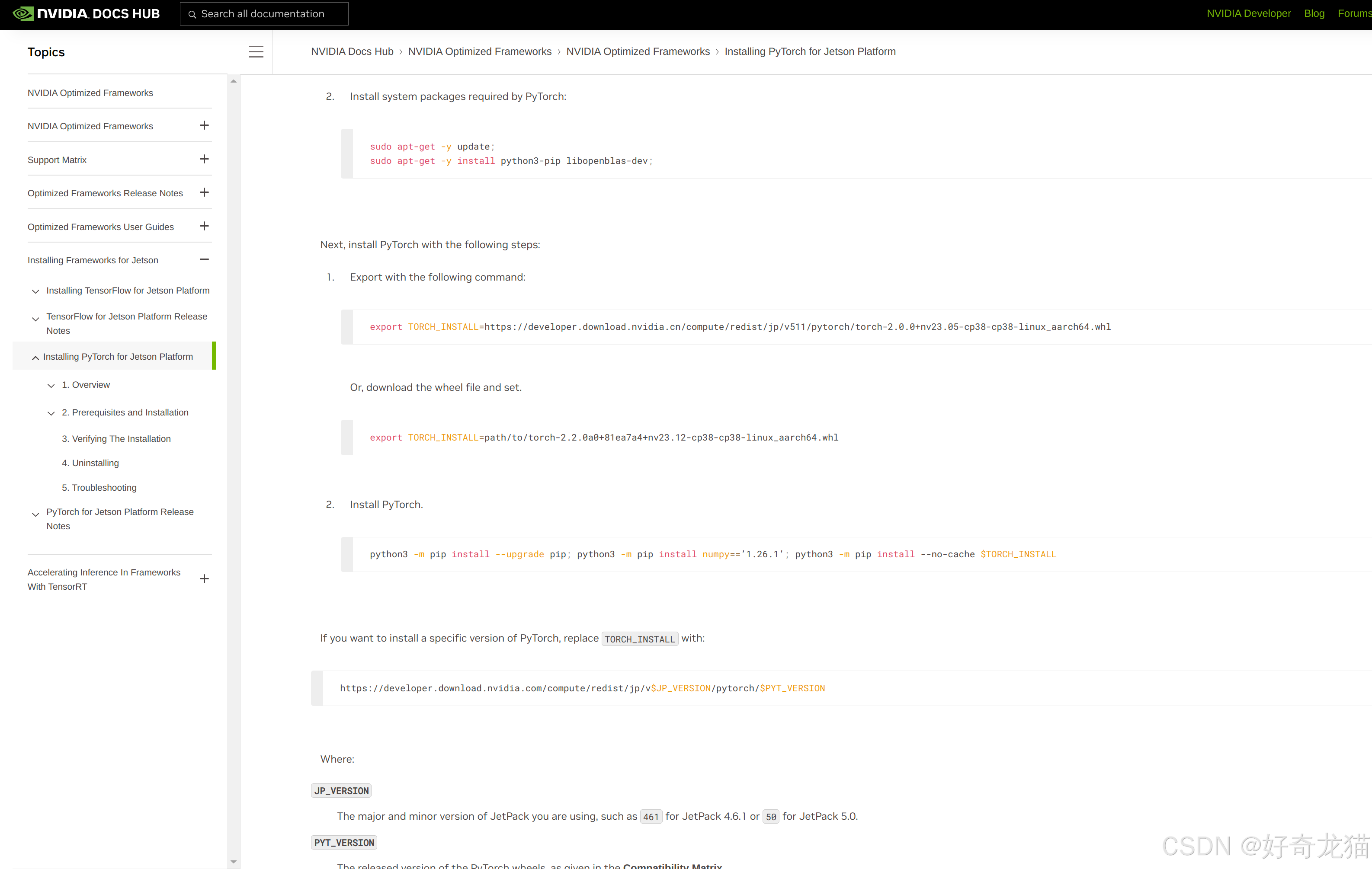The image size is (1372, 869).
Task: Select Installing PyTorch for Jetson Platform item
Action: (x=118, y=357)
